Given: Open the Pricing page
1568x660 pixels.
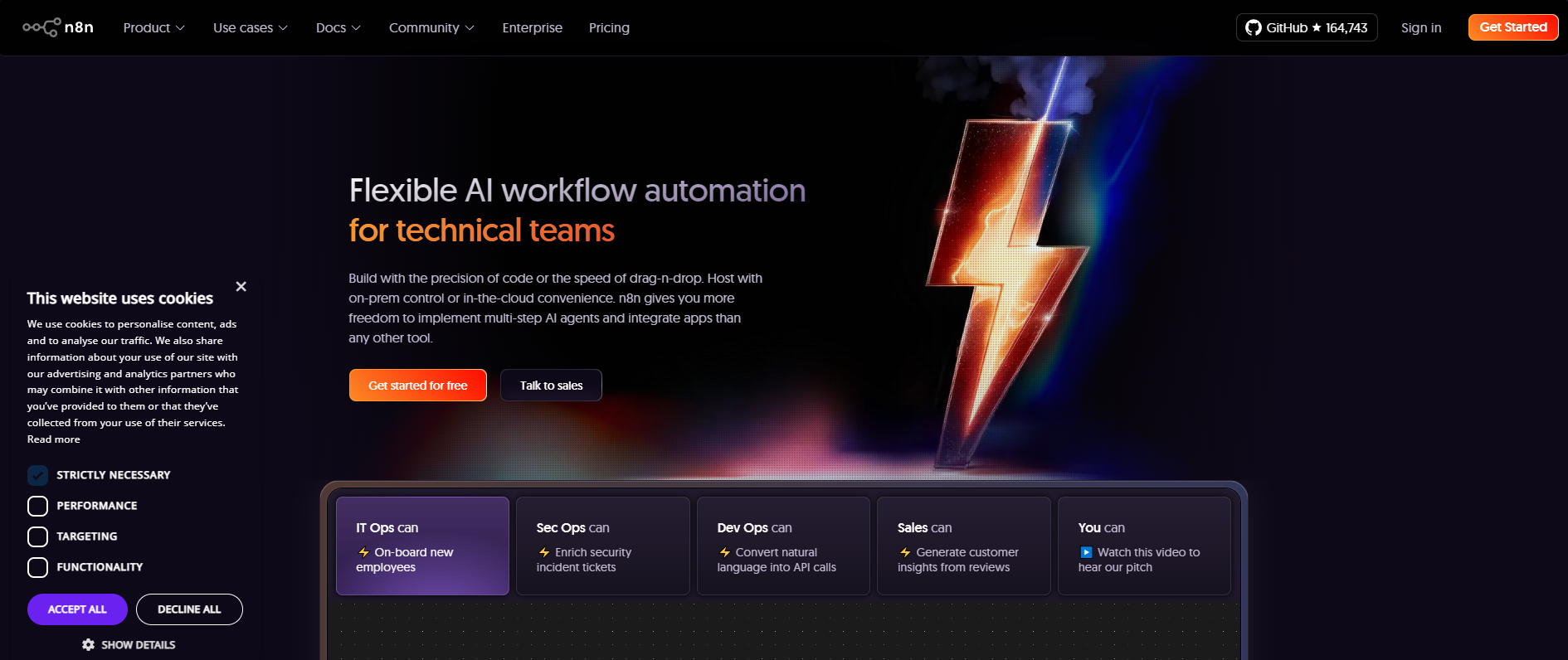Looking at the screenshot, I should click(609, 27).
